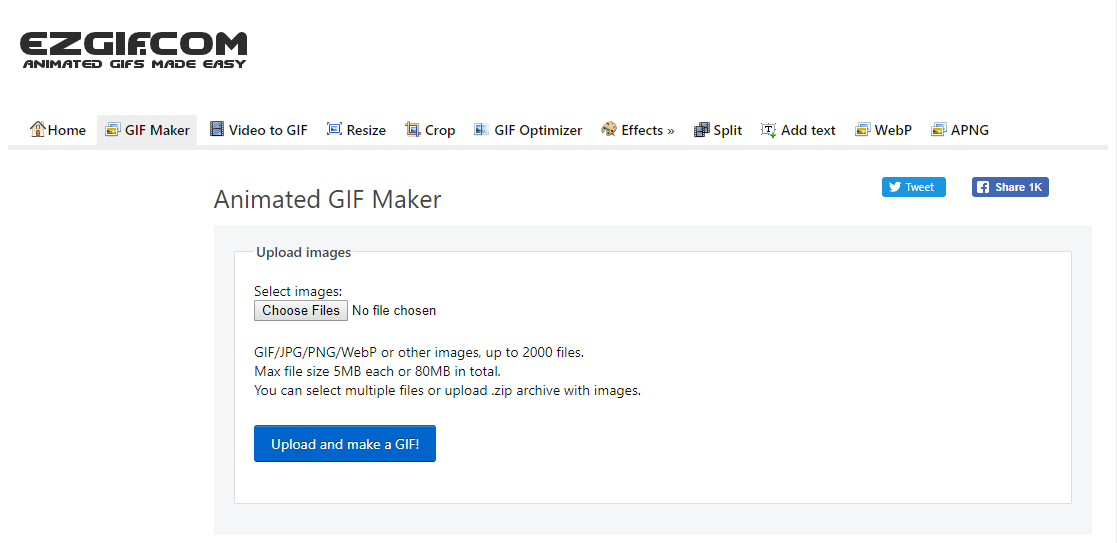Click the WebP picture icon
This screenshot has height=543, width=1117.
point(863,130)
